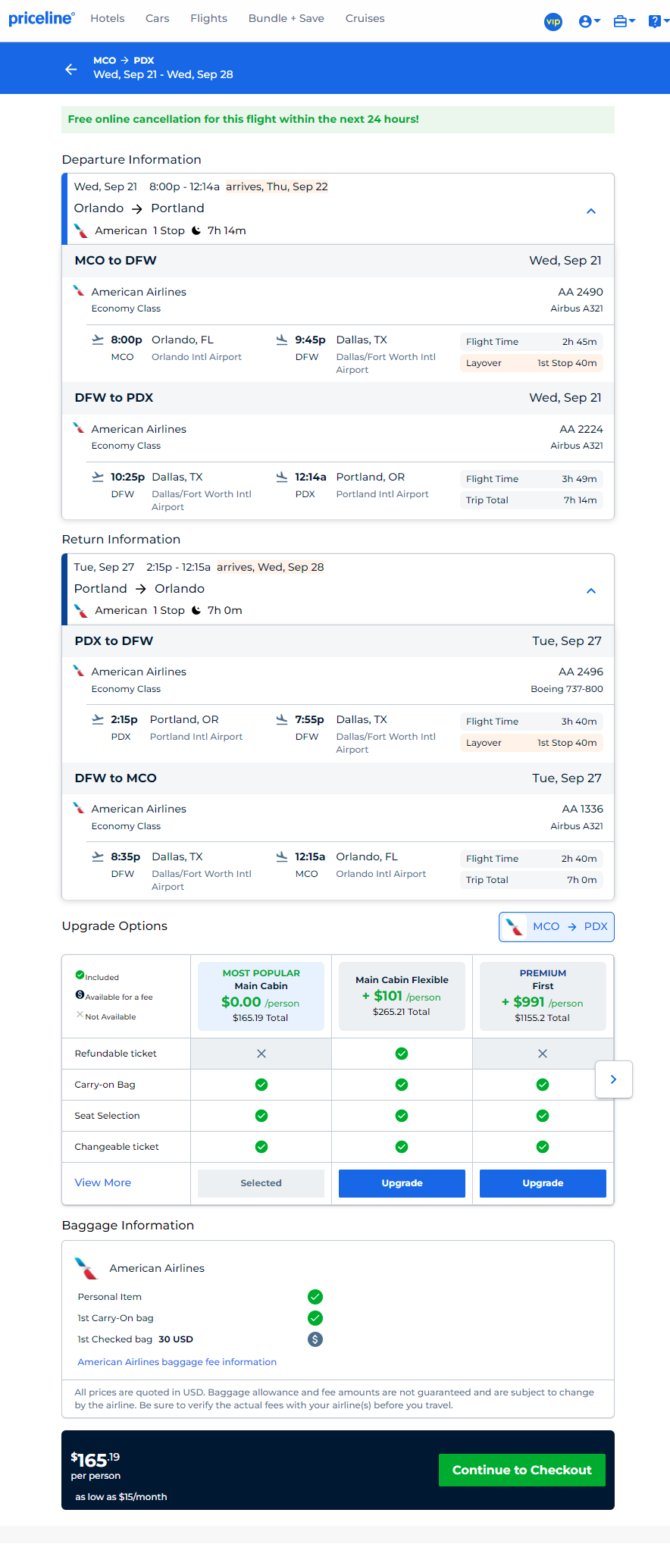Open the help question mark menu
The width and height of the screenshot is (670, 1544).
click(656, 21)
